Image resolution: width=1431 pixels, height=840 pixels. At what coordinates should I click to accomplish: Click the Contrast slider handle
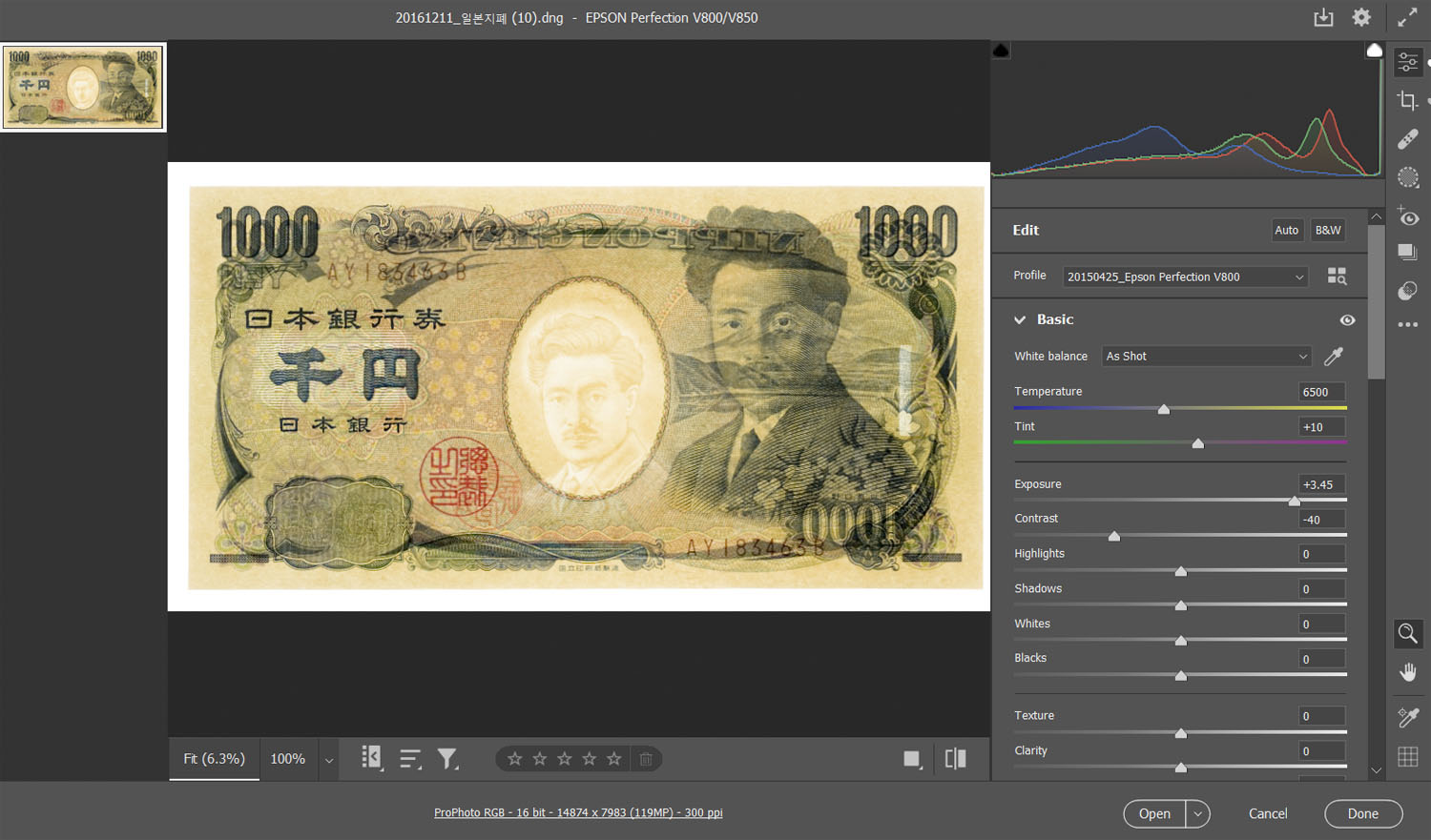1114,536
